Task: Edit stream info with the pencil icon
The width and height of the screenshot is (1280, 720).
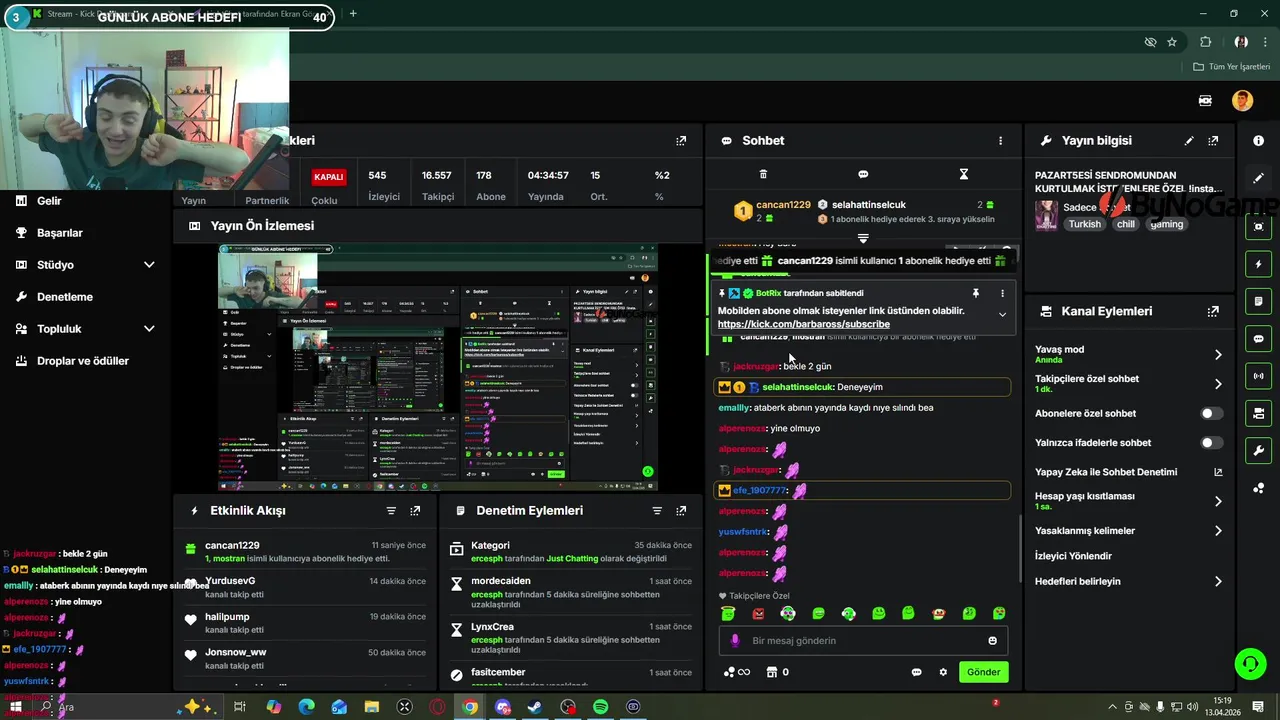Action: (x=1189, y=141)
